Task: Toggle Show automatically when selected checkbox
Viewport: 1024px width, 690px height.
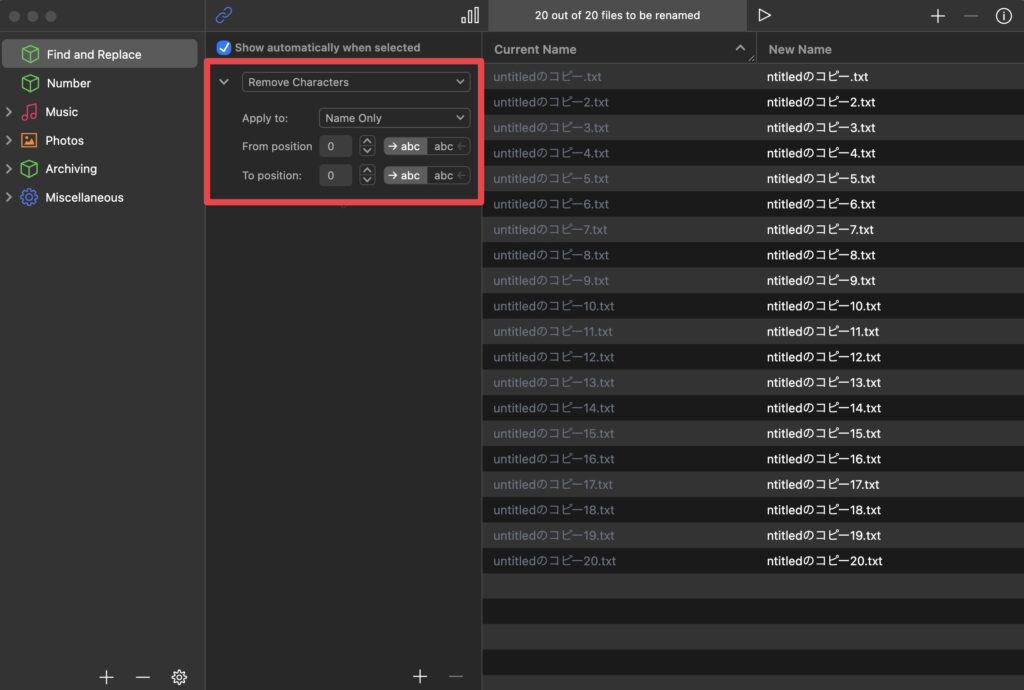Action: point(224,48)
